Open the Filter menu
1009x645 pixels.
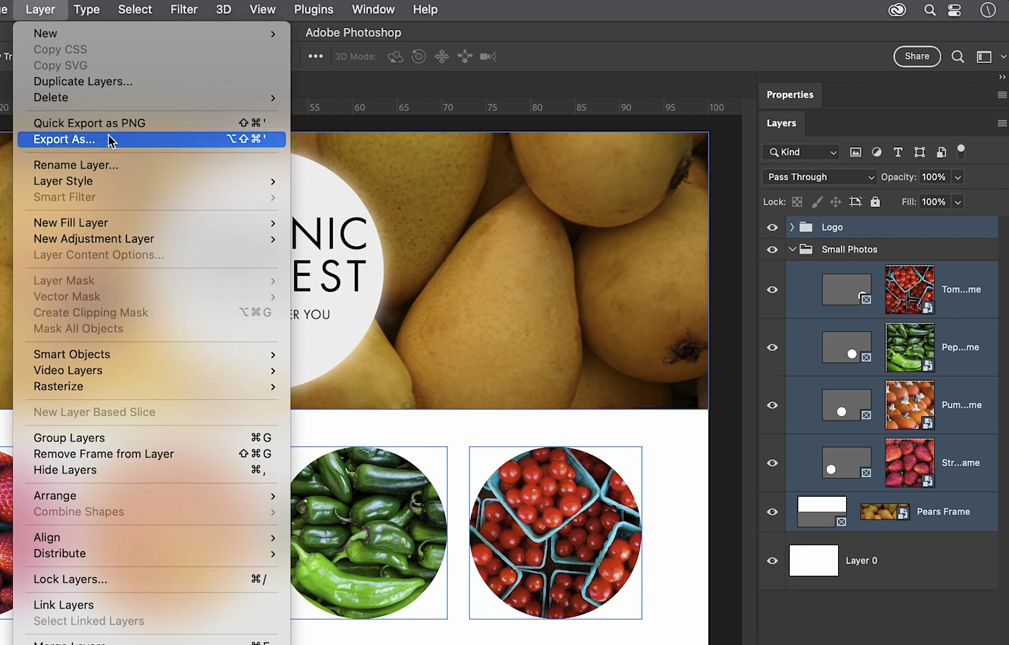(x=183, y=10)
